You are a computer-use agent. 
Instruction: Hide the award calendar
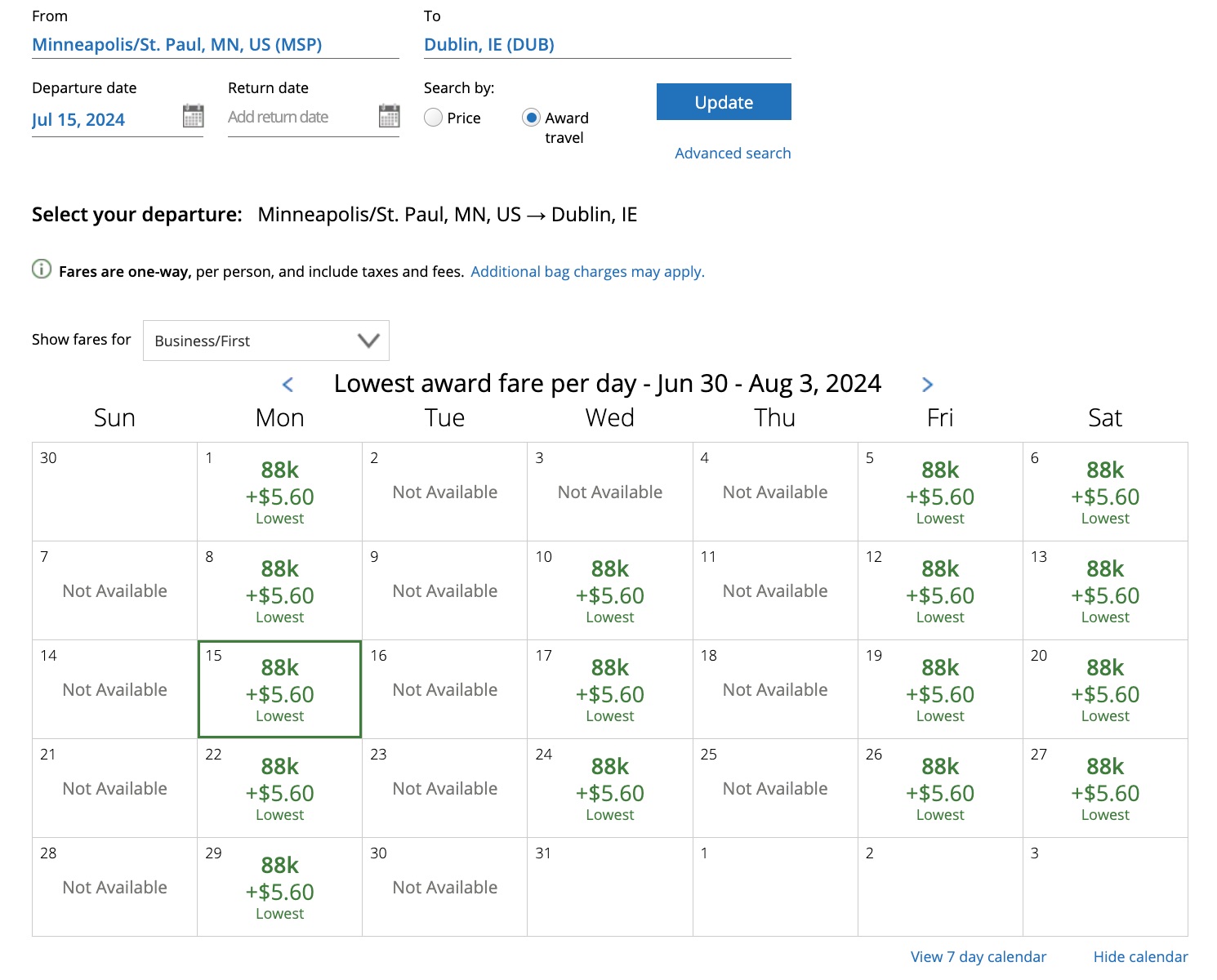pos(1139,956)
